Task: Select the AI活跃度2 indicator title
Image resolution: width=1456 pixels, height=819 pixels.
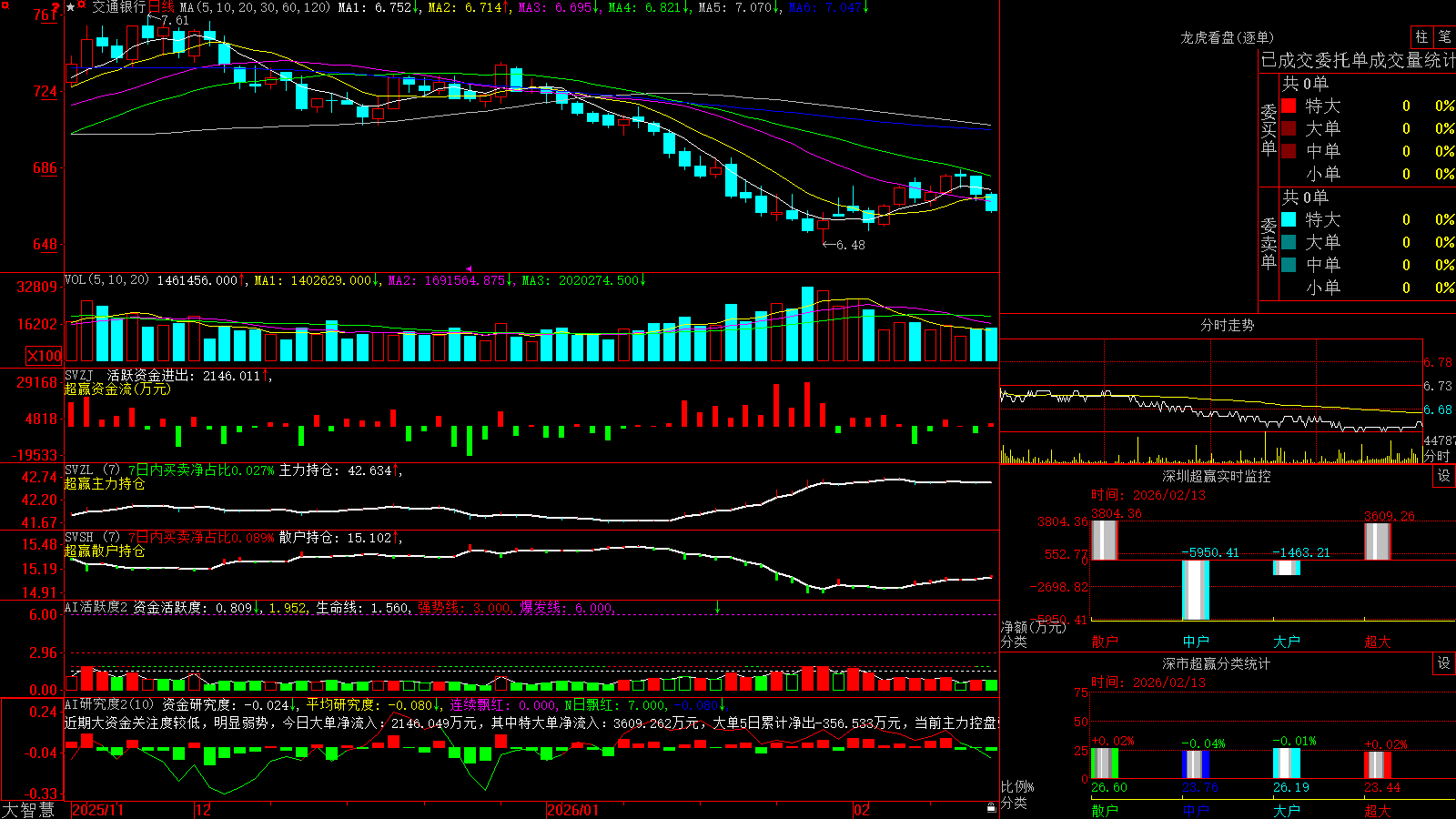Action: pyautogui.click(x=96, y=607)
